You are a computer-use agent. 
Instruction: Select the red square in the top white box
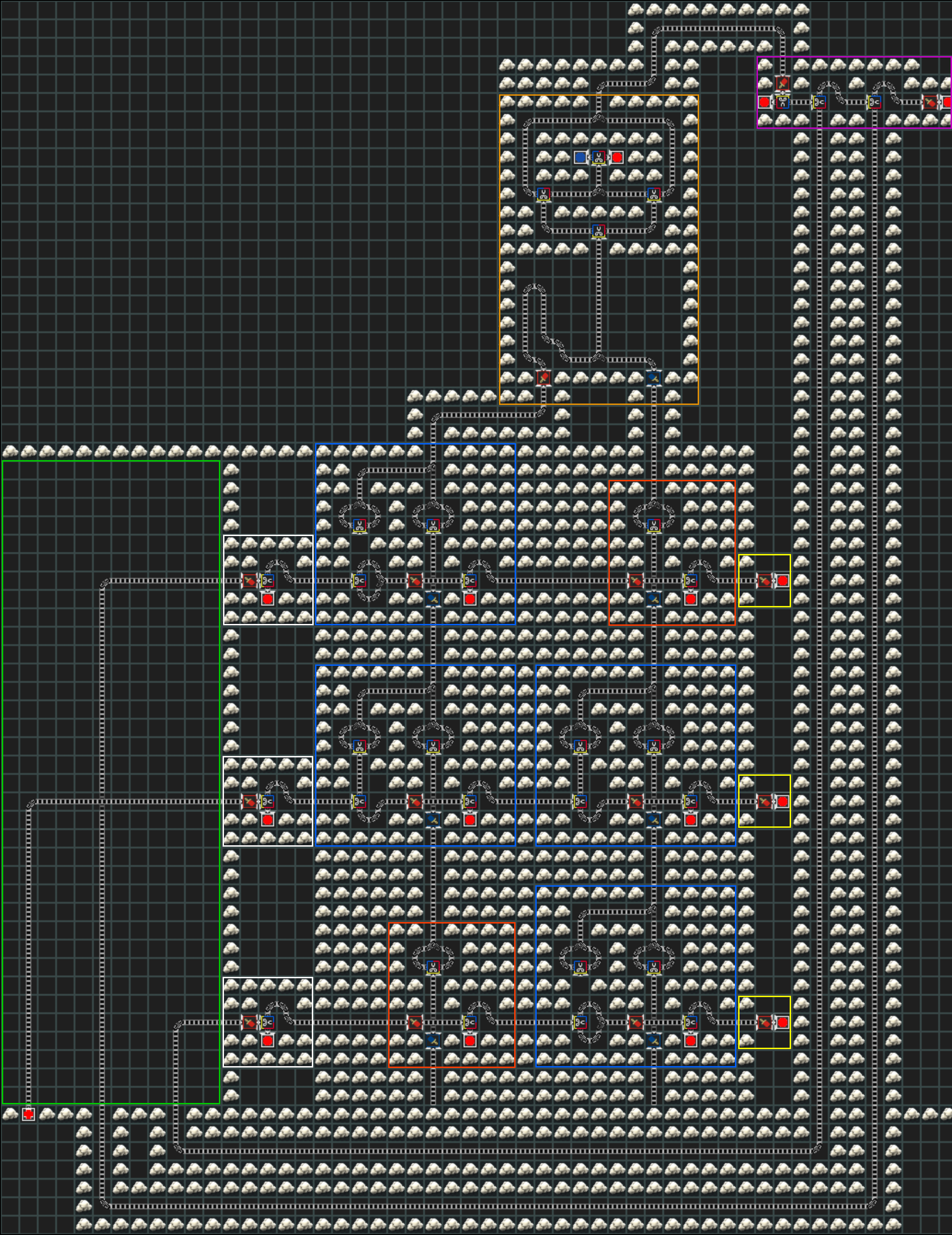pyautogui.click(x=268, y=599)
